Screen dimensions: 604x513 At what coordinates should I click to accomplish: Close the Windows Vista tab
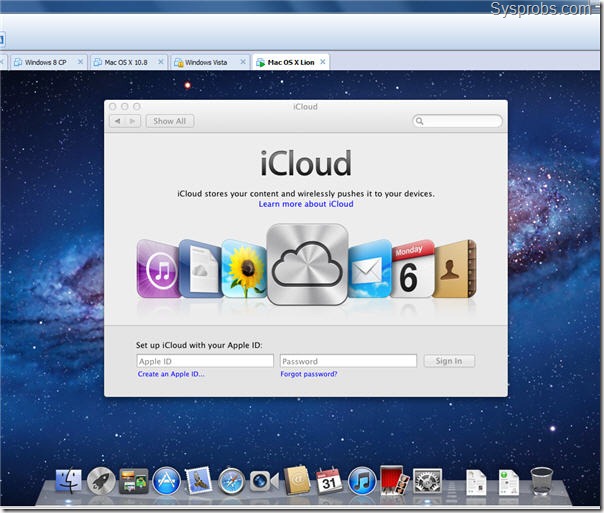point(243,62)
